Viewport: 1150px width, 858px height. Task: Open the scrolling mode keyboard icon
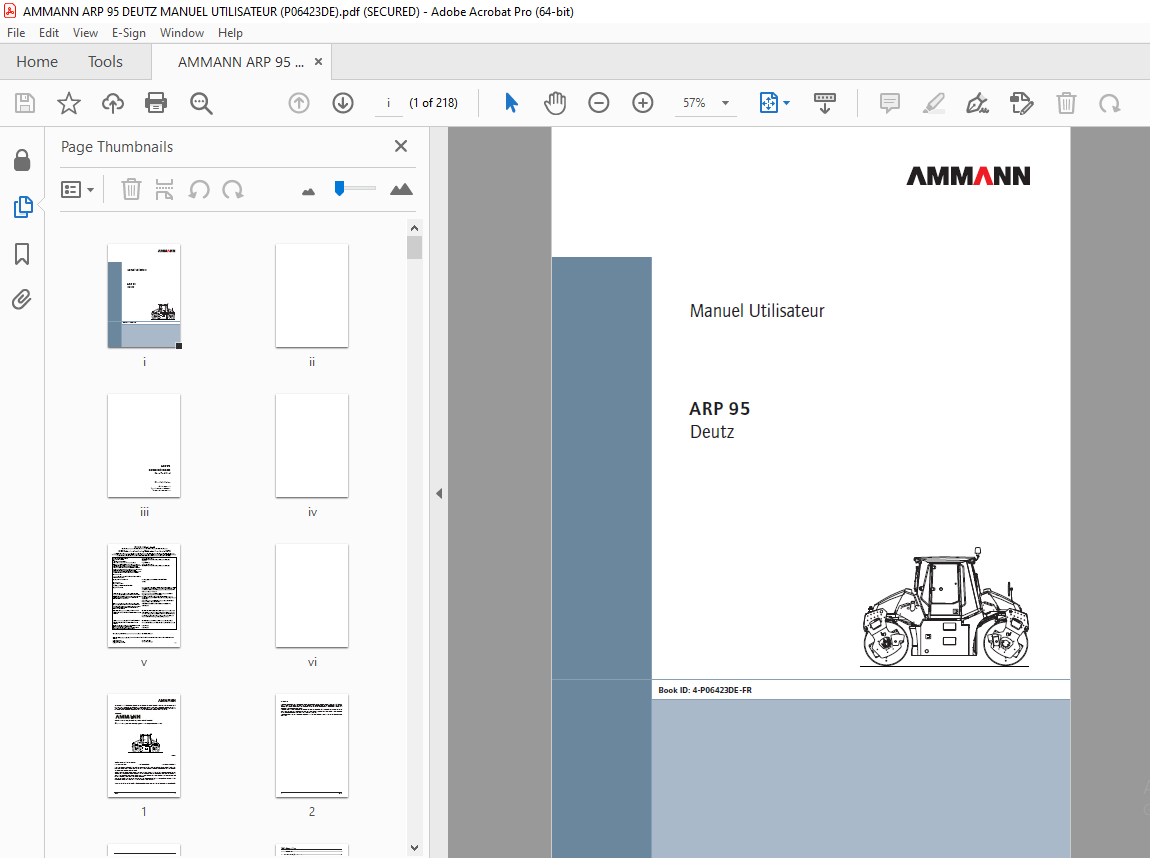point(824,103)
